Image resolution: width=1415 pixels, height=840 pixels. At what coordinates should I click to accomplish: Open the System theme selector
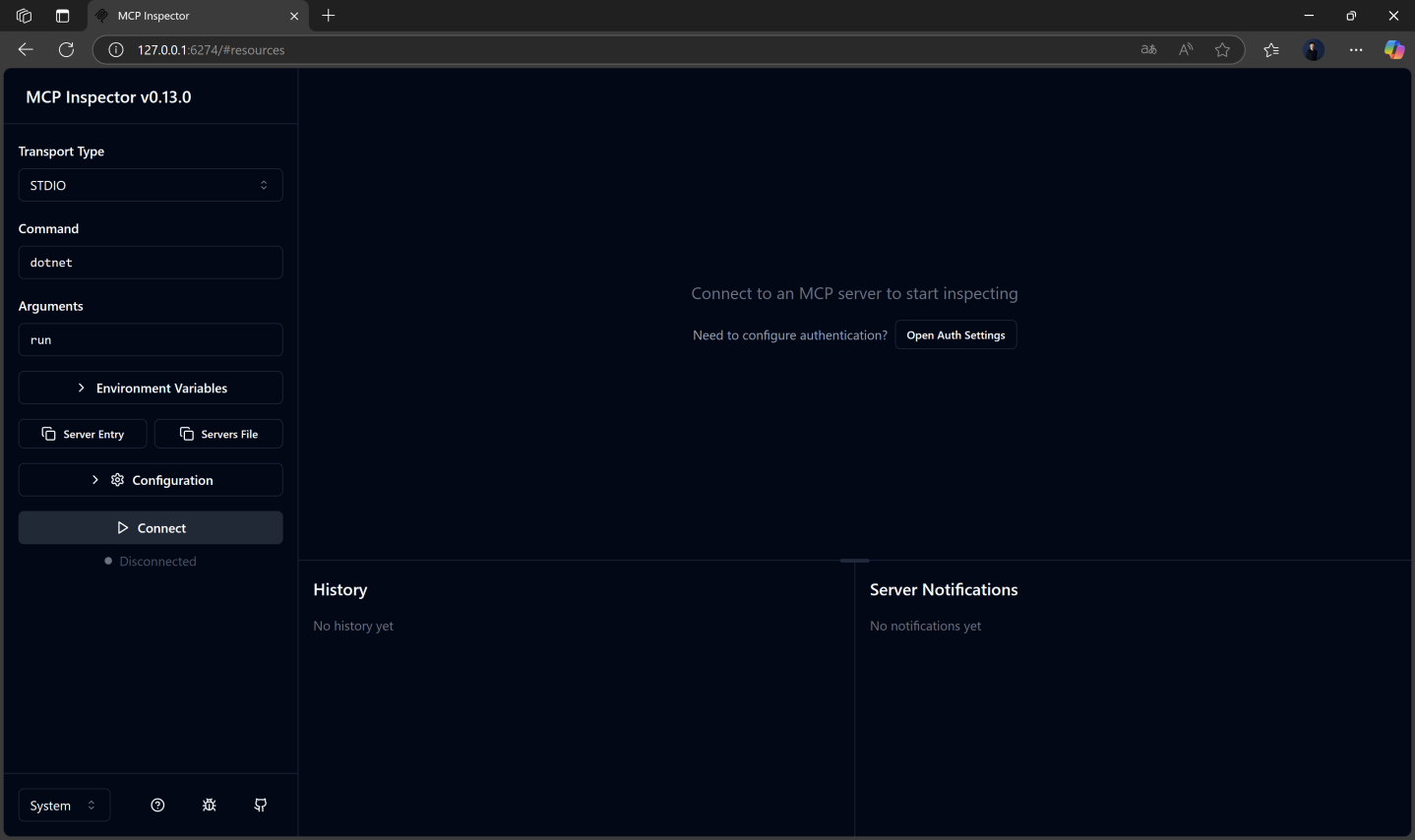[64, 806]
